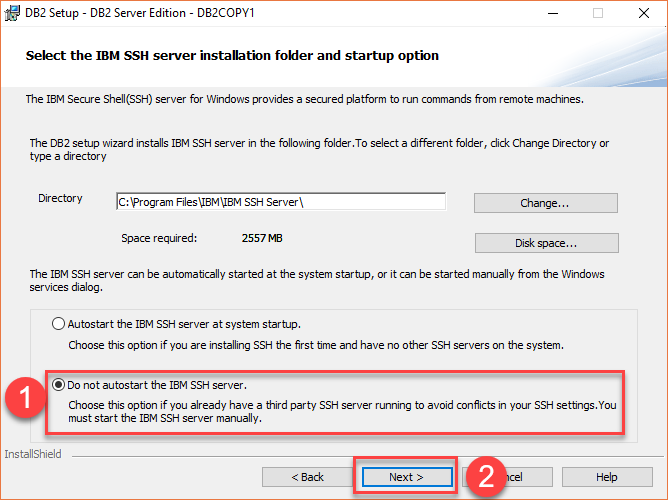
Task: Click the text mentioning Change Directory
Action: tap(319, 149)
